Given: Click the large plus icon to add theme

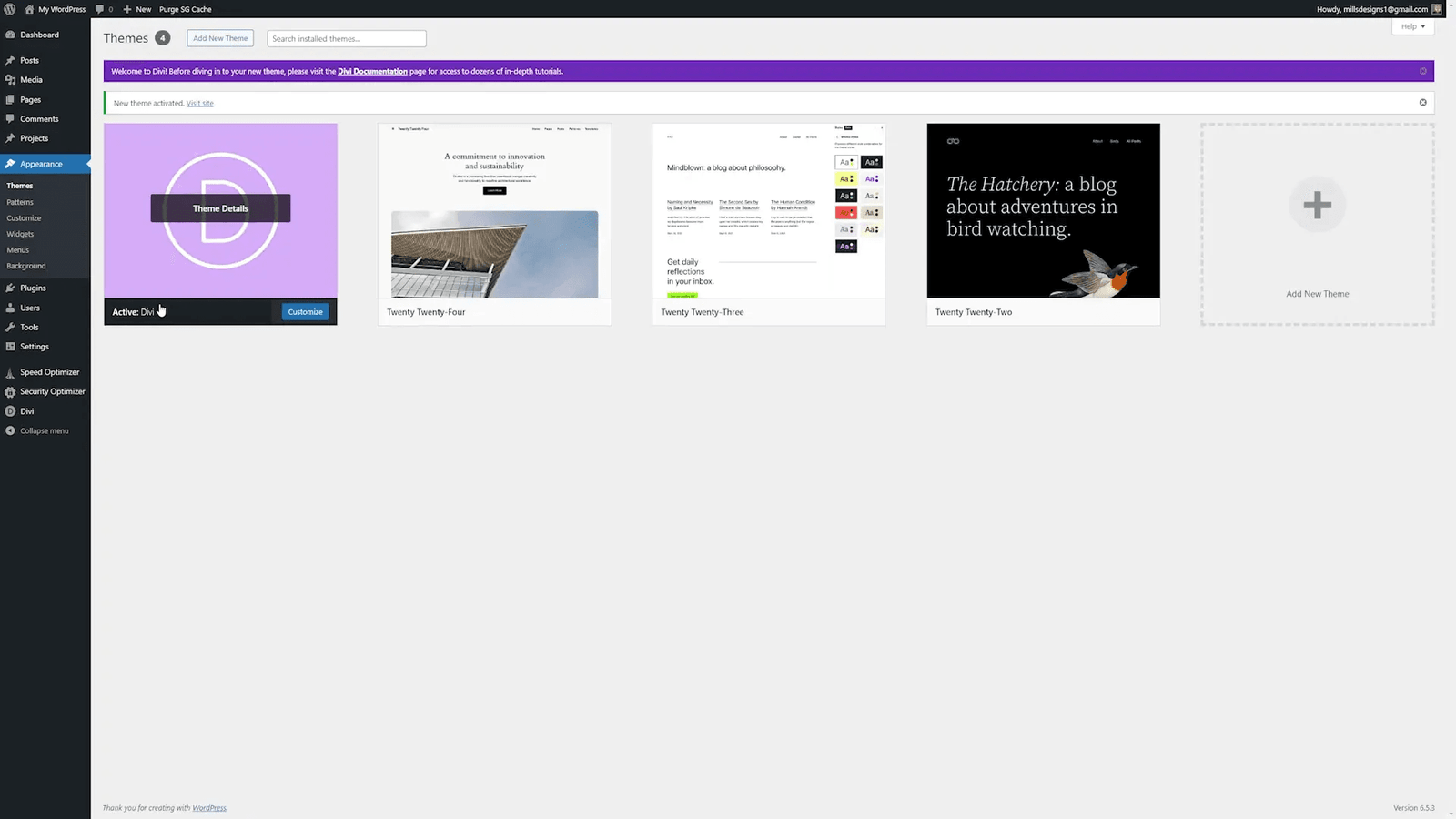Looking at the screenshot, I should [1317, 205].
